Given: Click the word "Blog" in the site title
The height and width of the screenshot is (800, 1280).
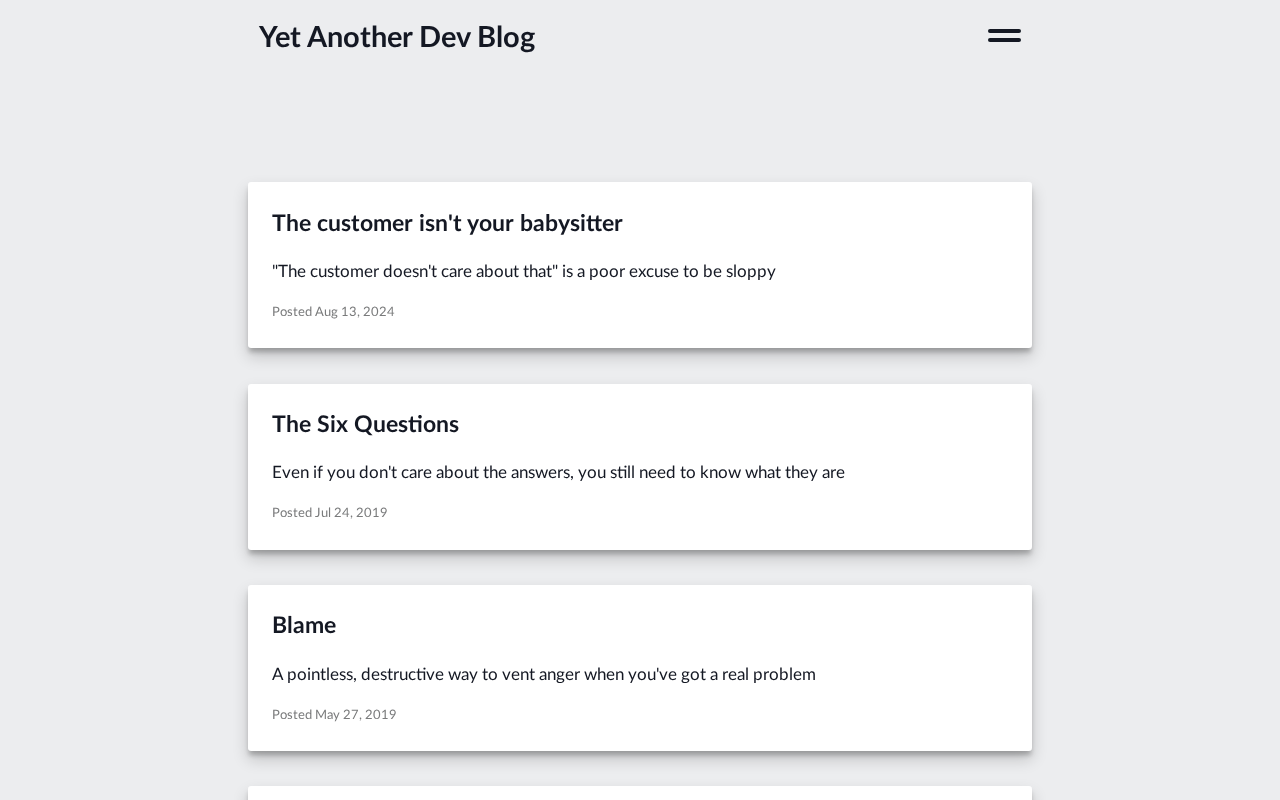Looking at the screenshot, I should point(506,37).
